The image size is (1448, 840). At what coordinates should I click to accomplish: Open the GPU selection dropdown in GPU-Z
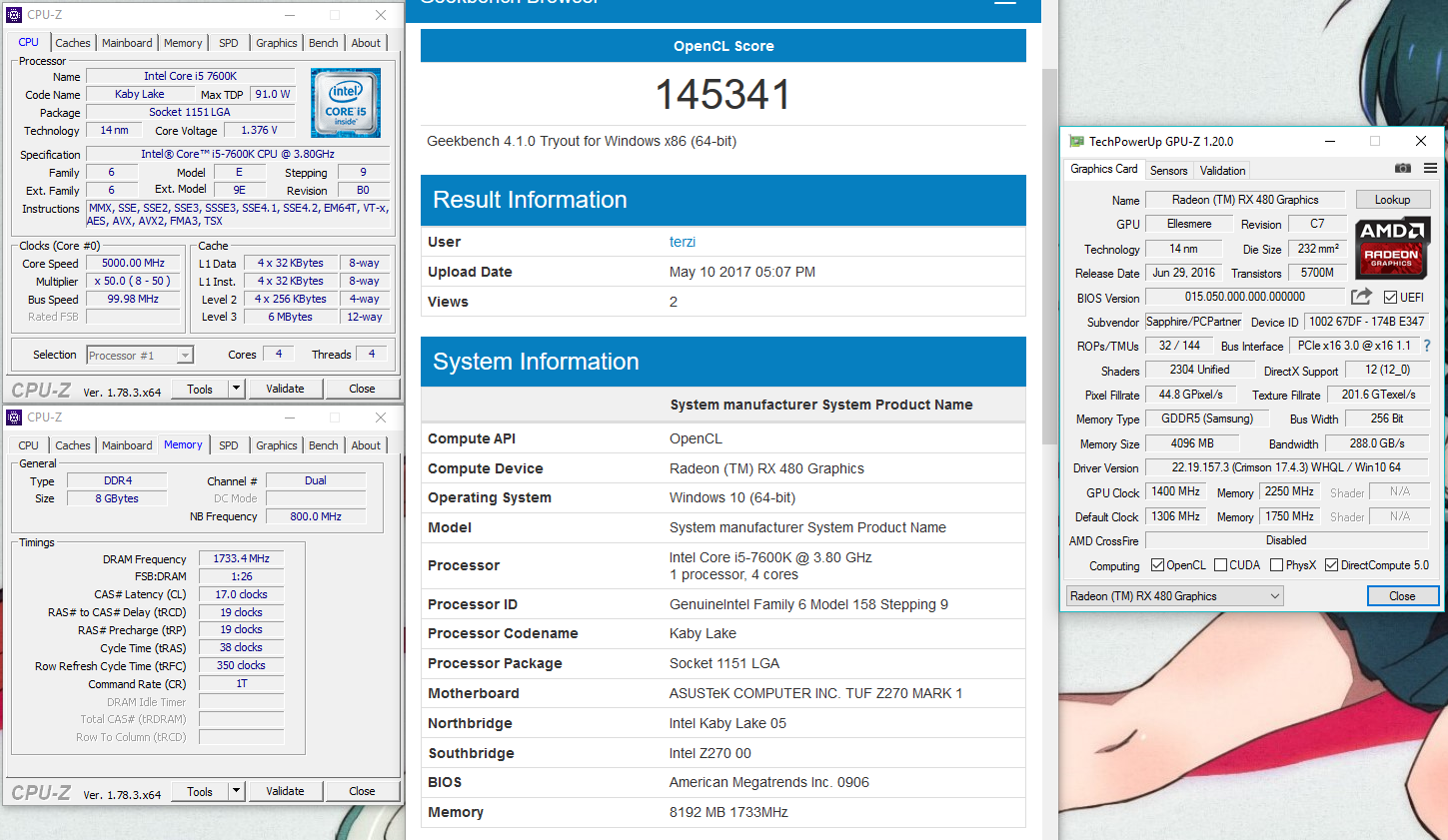tap(1174, 596)
